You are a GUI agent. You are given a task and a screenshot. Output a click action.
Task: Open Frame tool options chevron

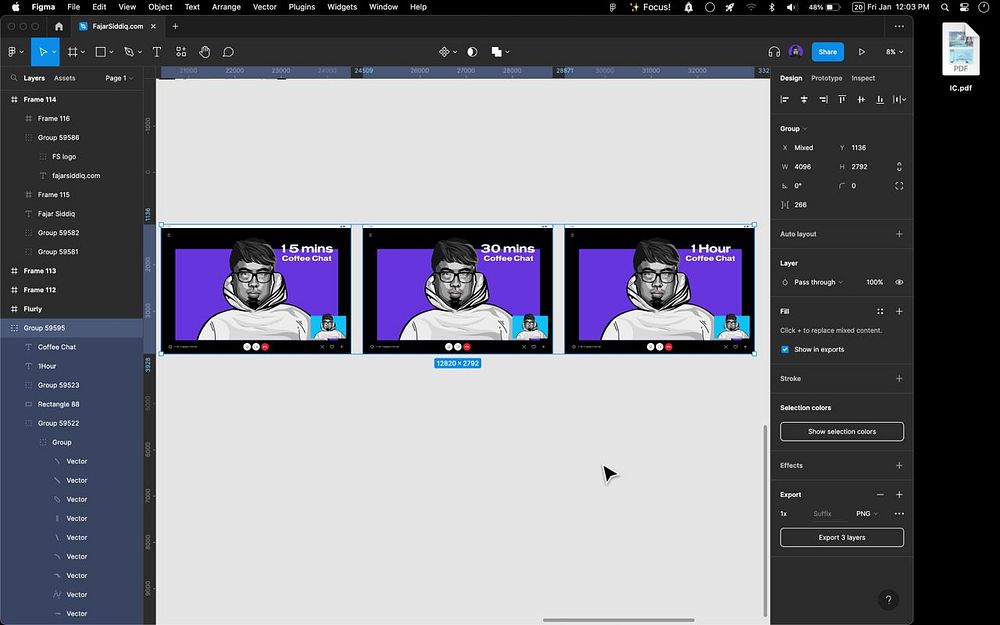coord(84,52)
